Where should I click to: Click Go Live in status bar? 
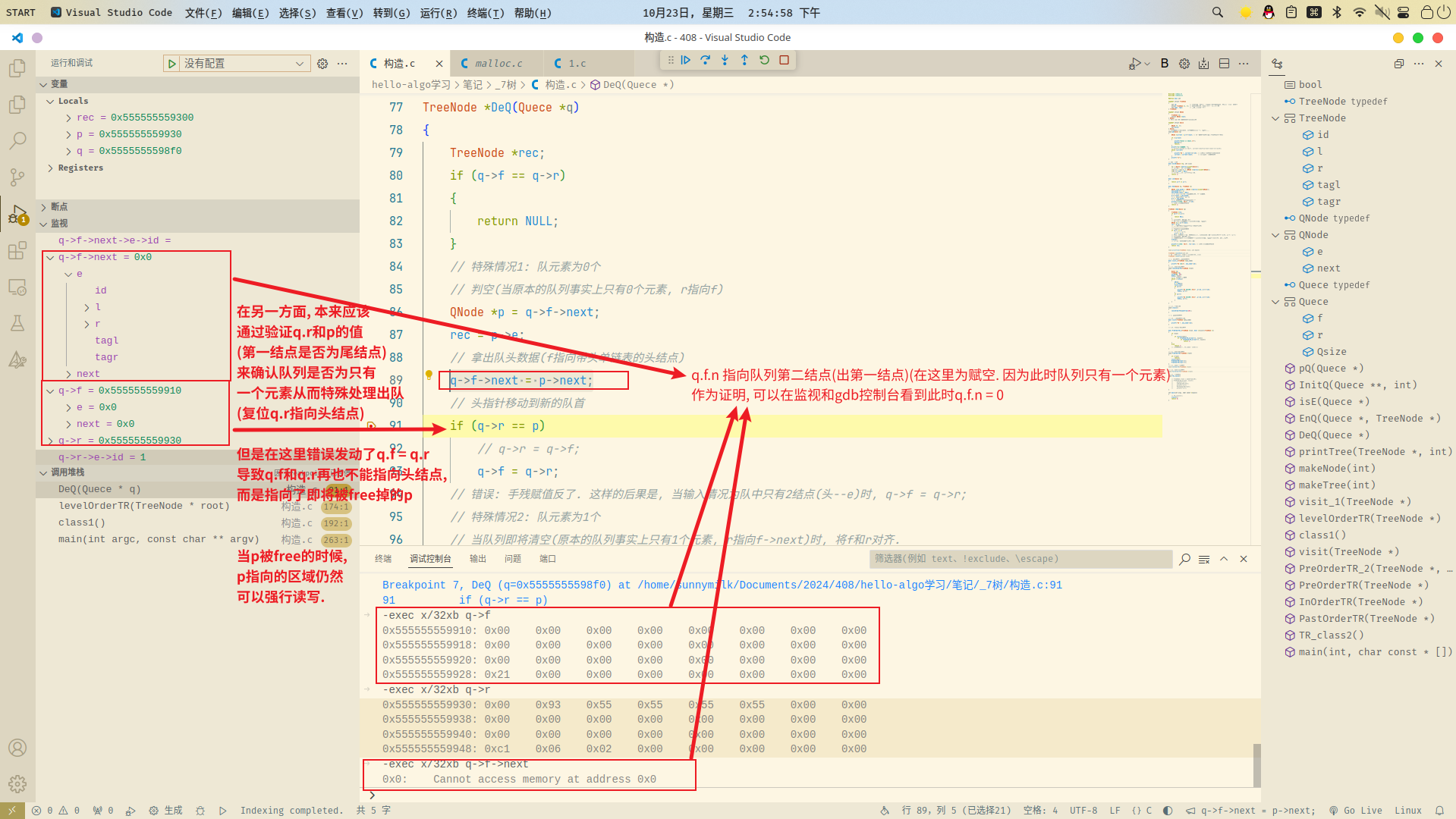pyautogui.click(x=1356, y=811)
